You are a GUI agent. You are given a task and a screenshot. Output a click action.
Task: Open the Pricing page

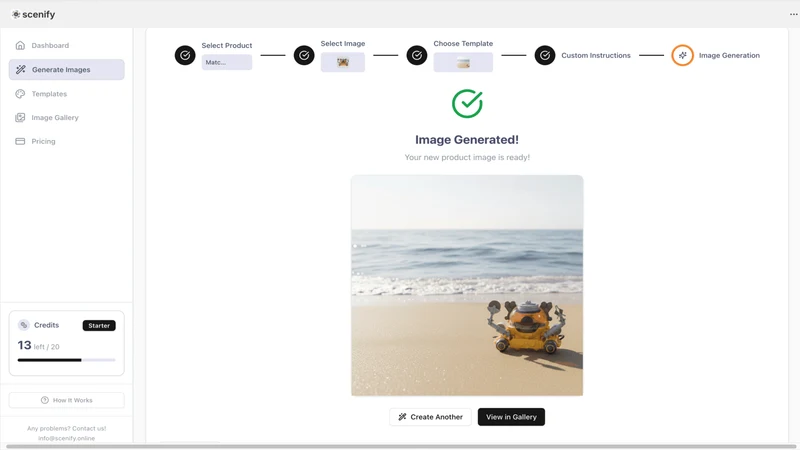(x=66, y=141)
